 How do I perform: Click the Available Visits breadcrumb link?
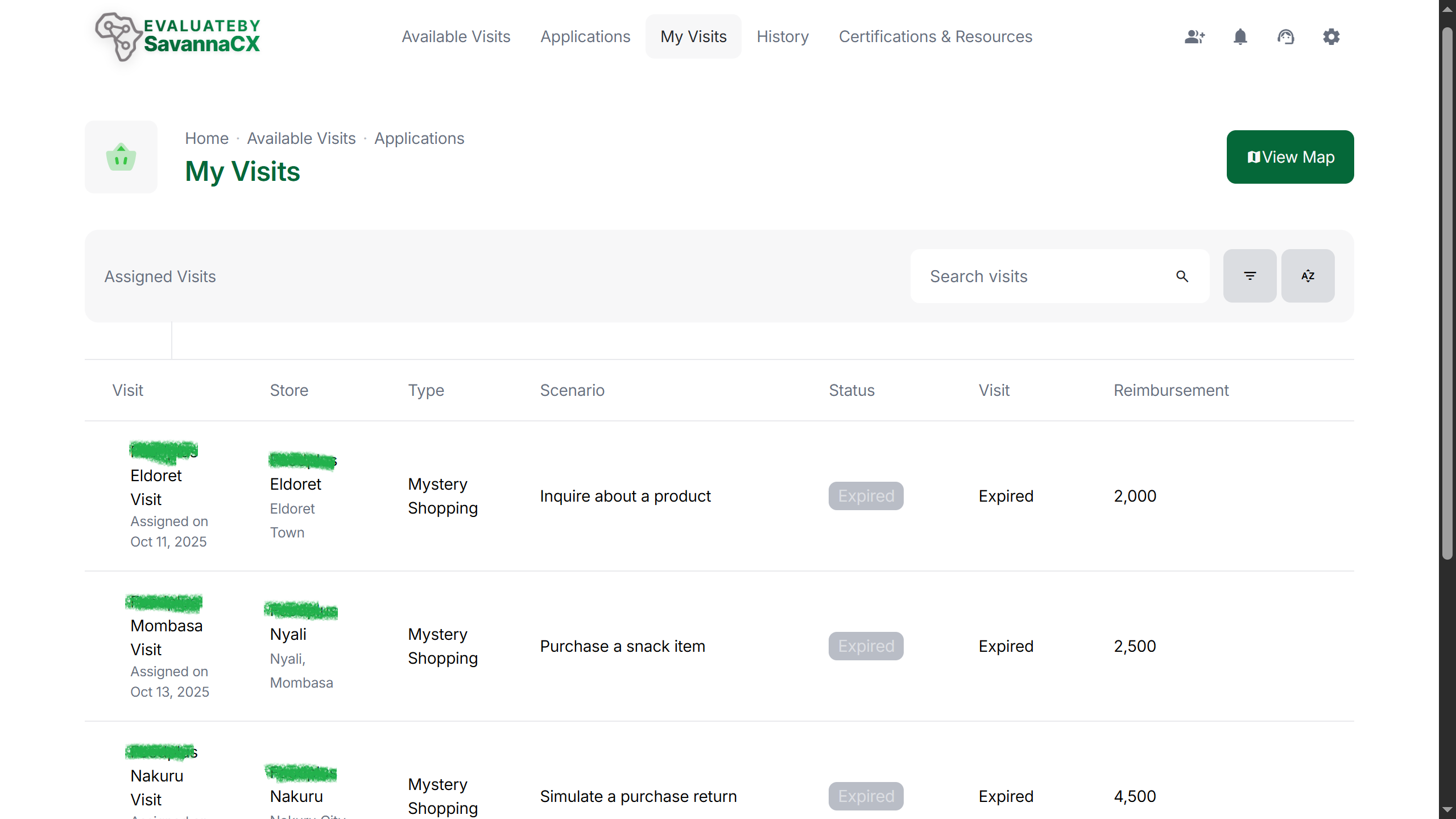301,138
